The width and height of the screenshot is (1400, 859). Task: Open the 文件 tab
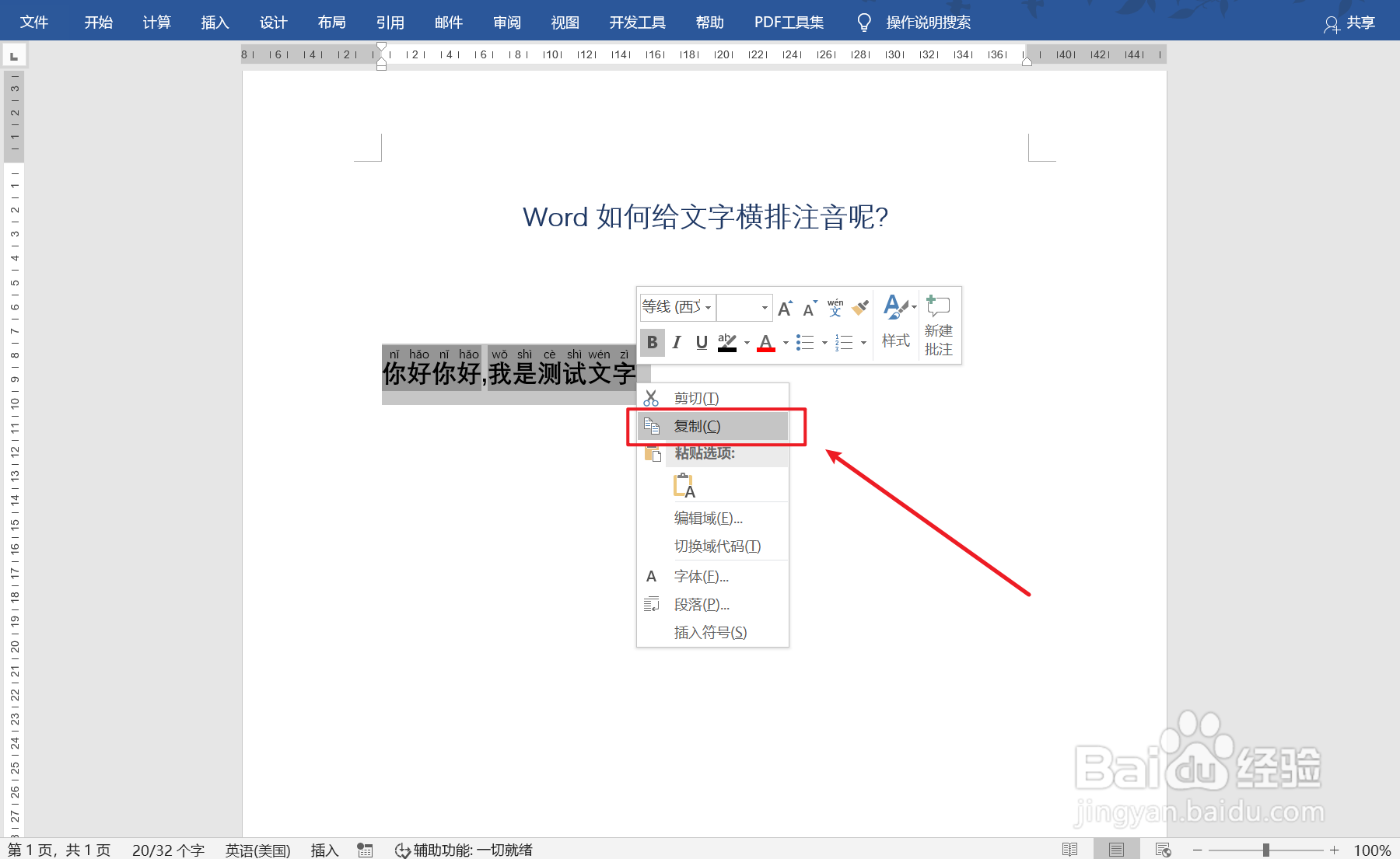(x=34, y=23)
